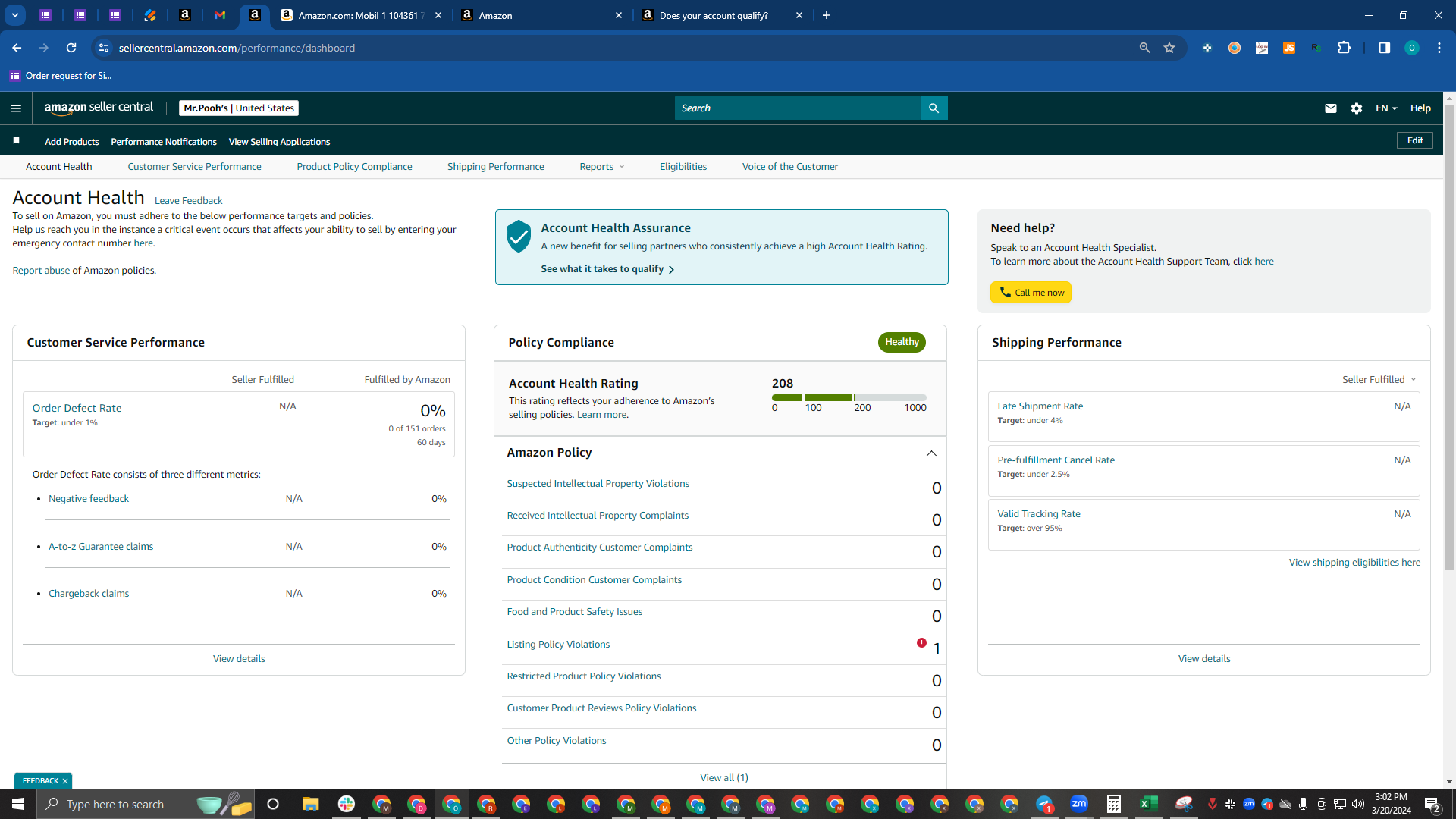Toggle the browser side panel icon

pos(1384,48)
